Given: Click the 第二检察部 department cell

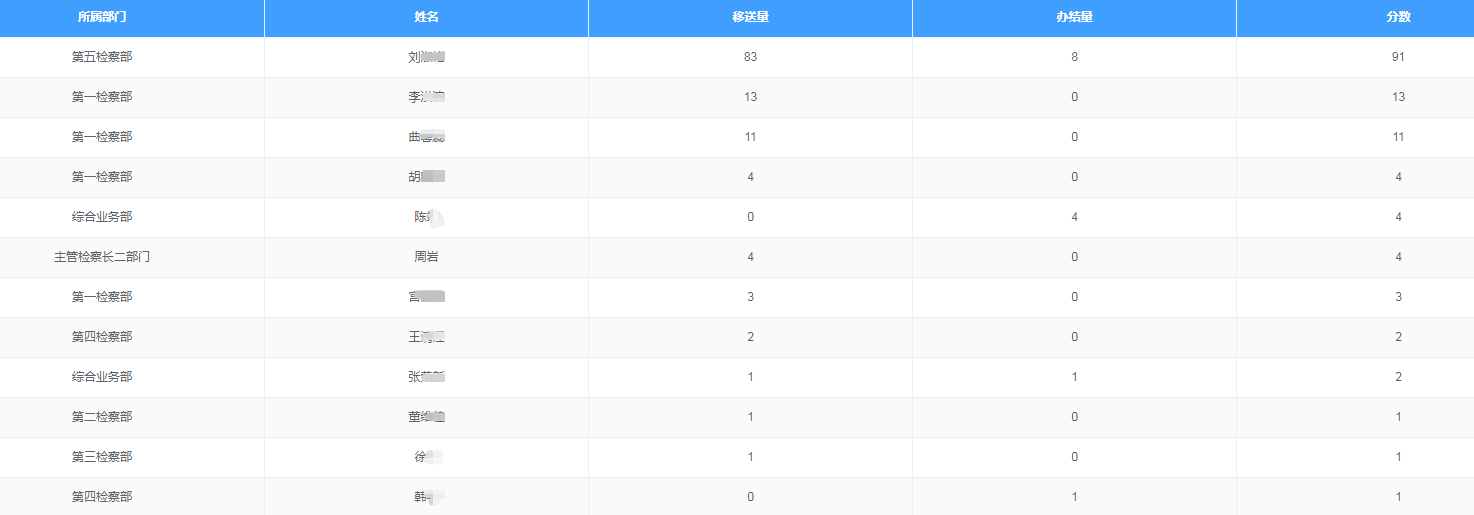Looking at the screenshot, I should 102,417.
